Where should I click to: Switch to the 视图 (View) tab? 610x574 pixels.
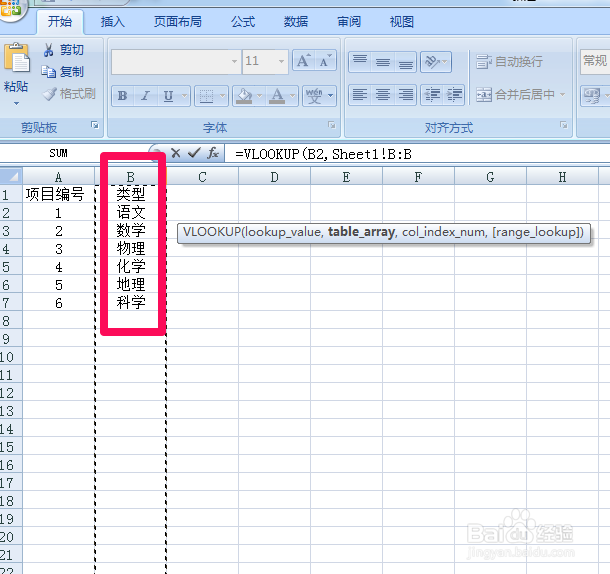pyautogui.click(x=401, y=21)
